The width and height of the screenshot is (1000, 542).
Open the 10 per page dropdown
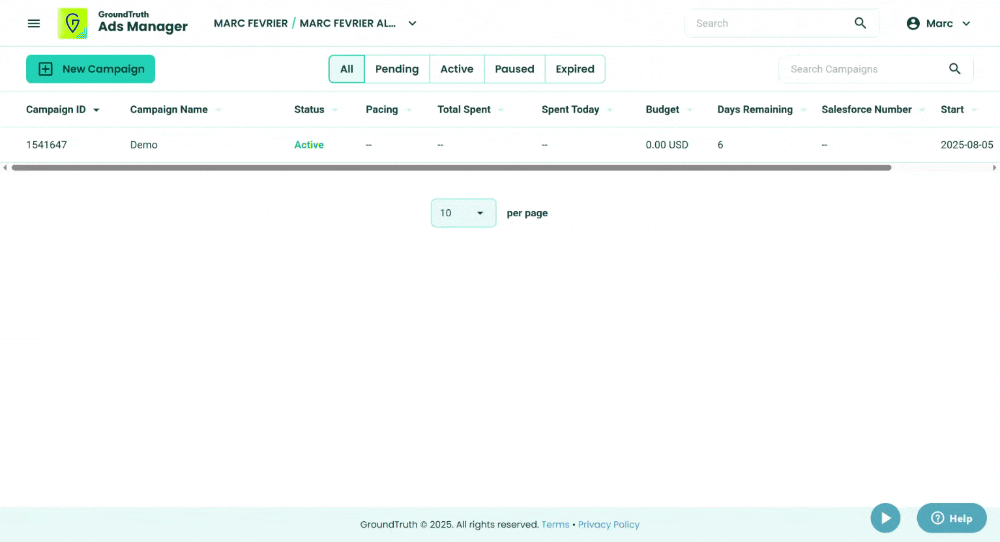click(463, 213)
